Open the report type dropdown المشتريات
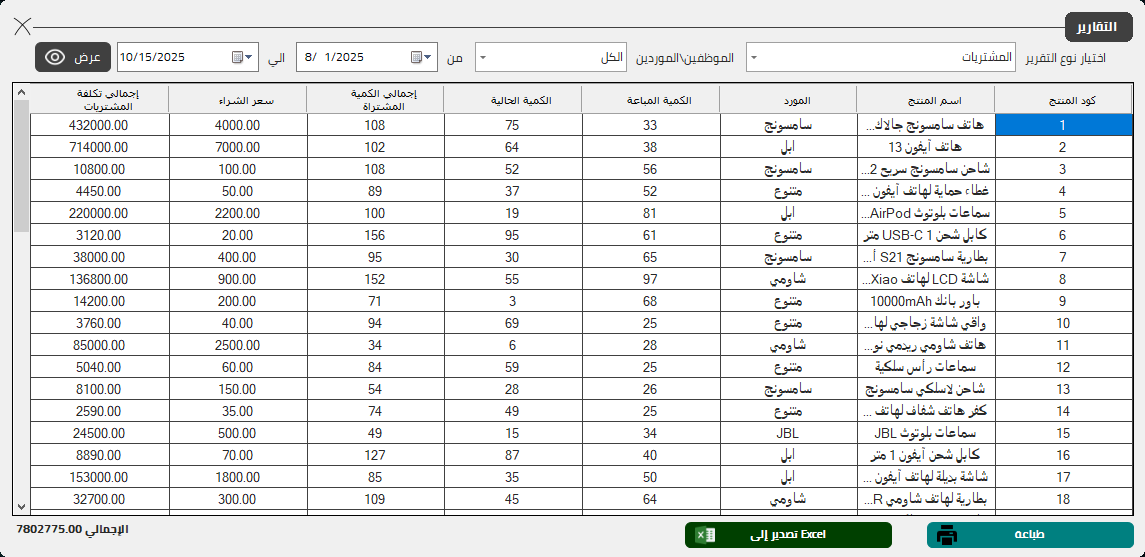 [x=880, y=57]
